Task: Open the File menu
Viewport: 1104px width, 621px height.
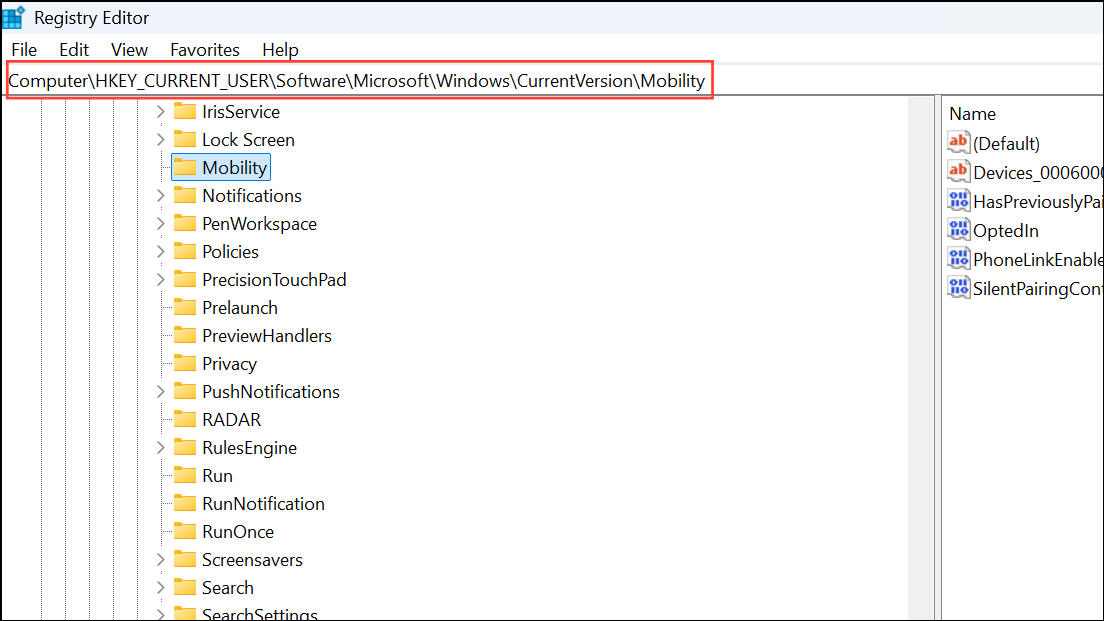Action: tap(24, 50)
